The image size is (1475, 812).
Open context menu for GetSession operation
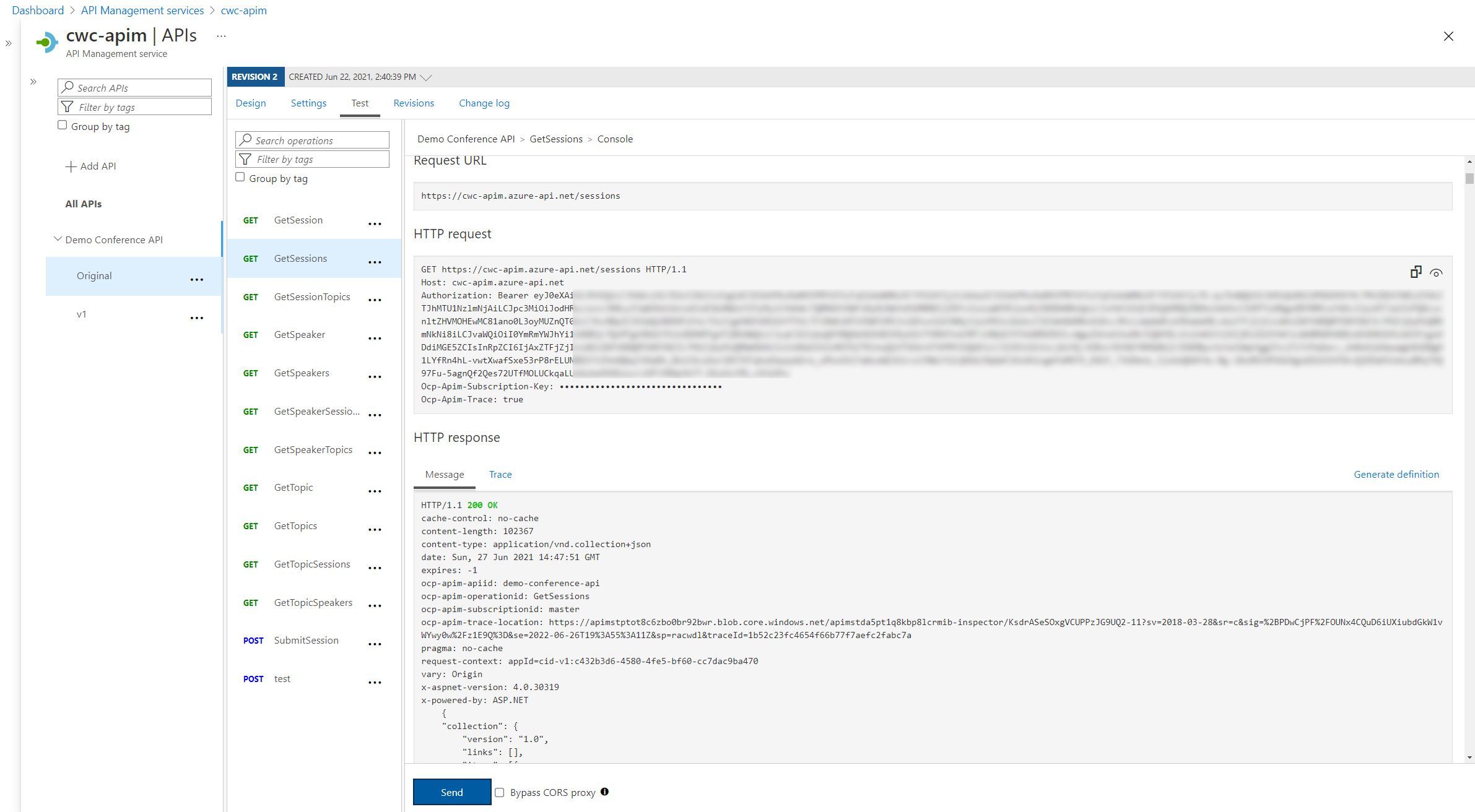click(375, 224)
